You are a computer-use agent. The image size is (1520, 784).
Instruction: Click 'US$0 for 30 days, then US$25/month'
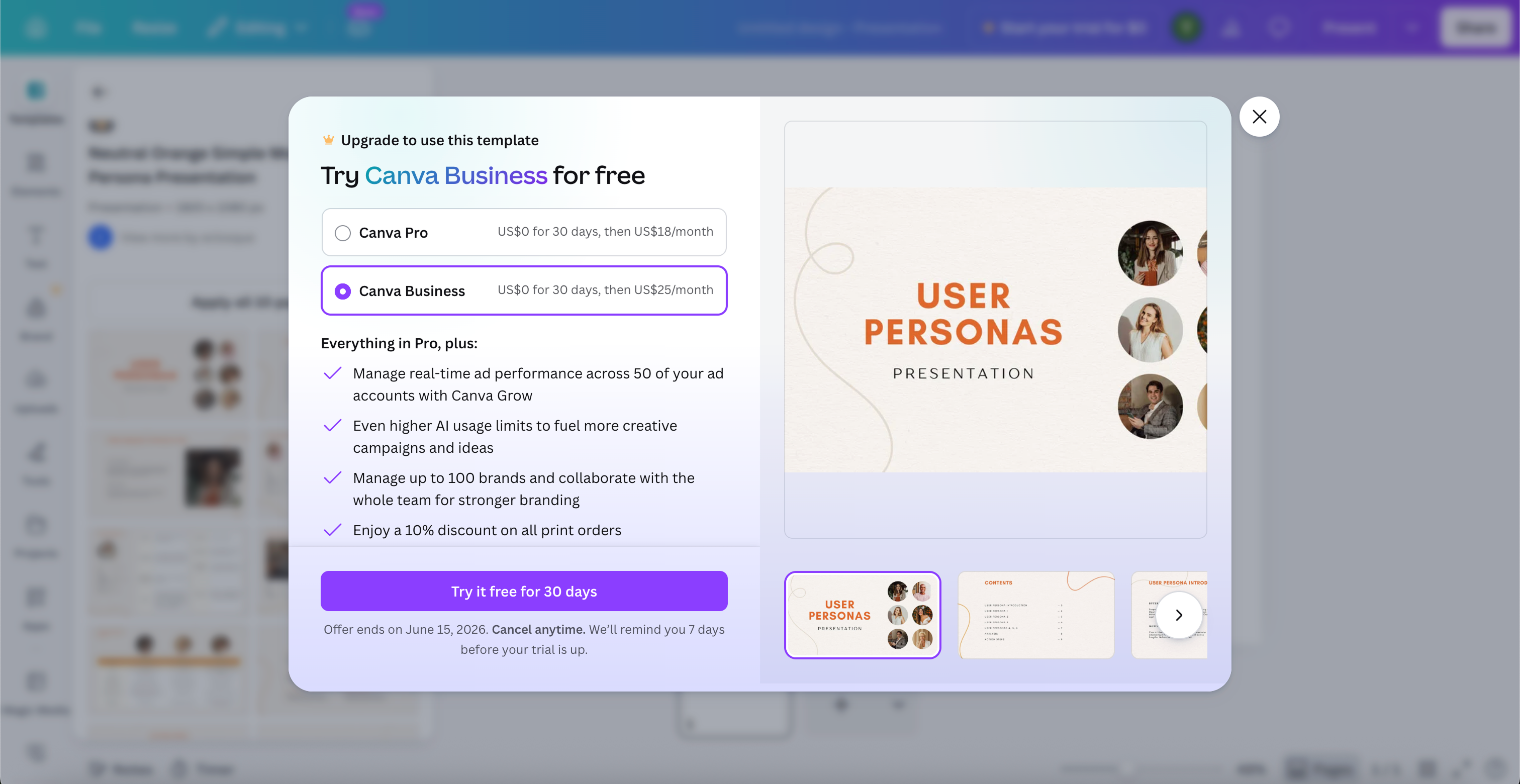pyautogui.click(x=605, y=290)
